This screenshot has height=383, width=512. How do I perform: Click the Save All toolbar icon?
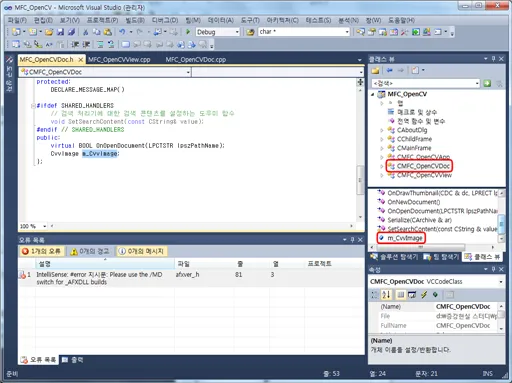[71, 32]
